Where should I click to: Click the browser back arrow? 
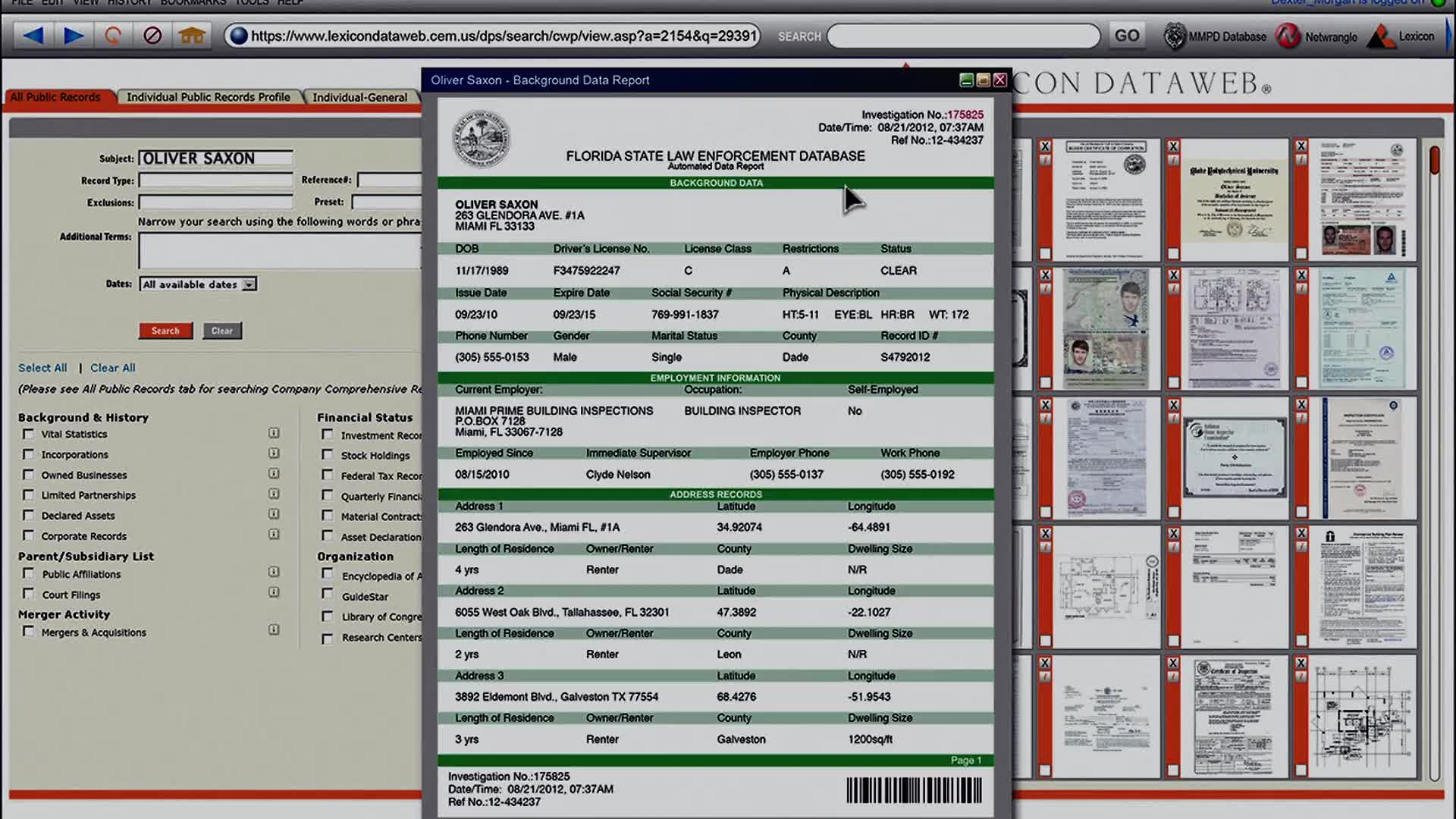pyautogui.click(x=33, y=36)
